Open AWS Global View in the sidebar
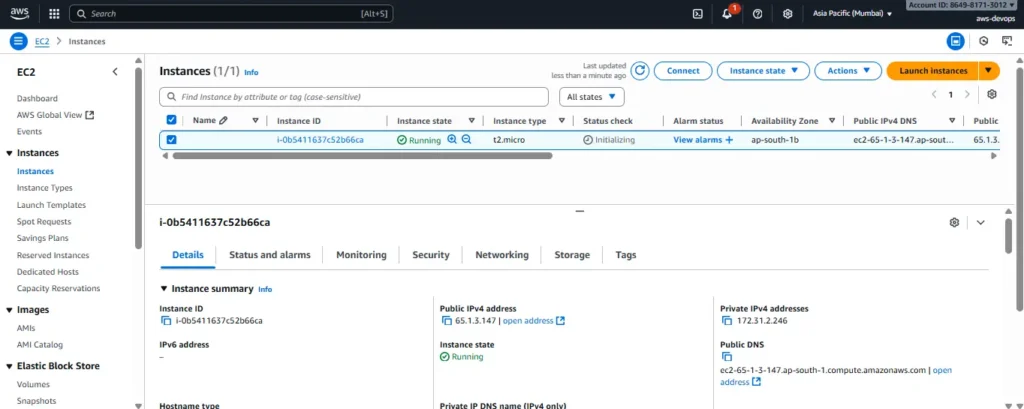1024x409 pixels. click(x=56, y=115)
